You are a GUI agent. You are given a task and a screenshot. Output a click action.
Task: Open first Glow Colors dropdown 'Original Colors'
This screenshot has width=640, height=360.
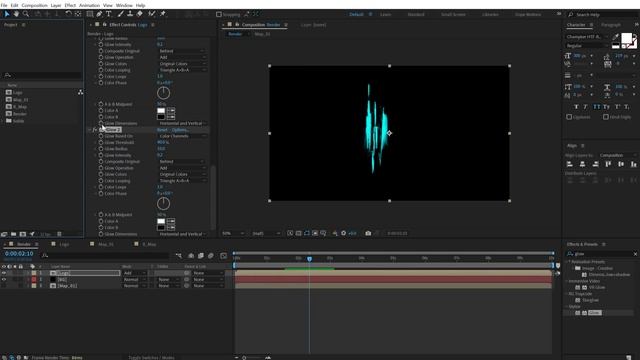click(182, 64)
